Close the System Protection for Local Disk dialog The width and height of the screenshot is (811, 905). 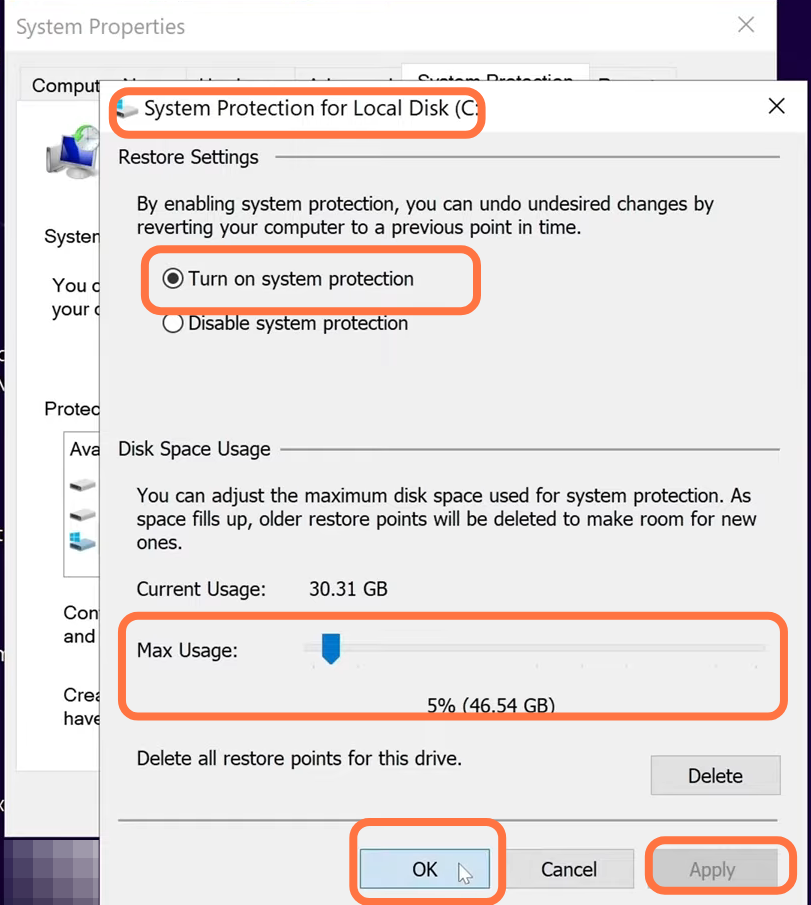point(776,106)
